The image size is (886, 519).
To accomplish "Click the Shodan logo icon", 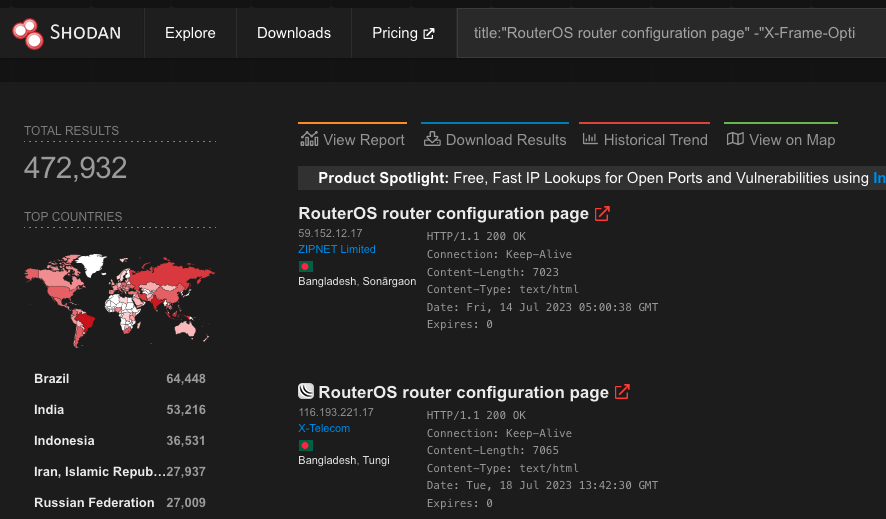I will coord(28,33).
